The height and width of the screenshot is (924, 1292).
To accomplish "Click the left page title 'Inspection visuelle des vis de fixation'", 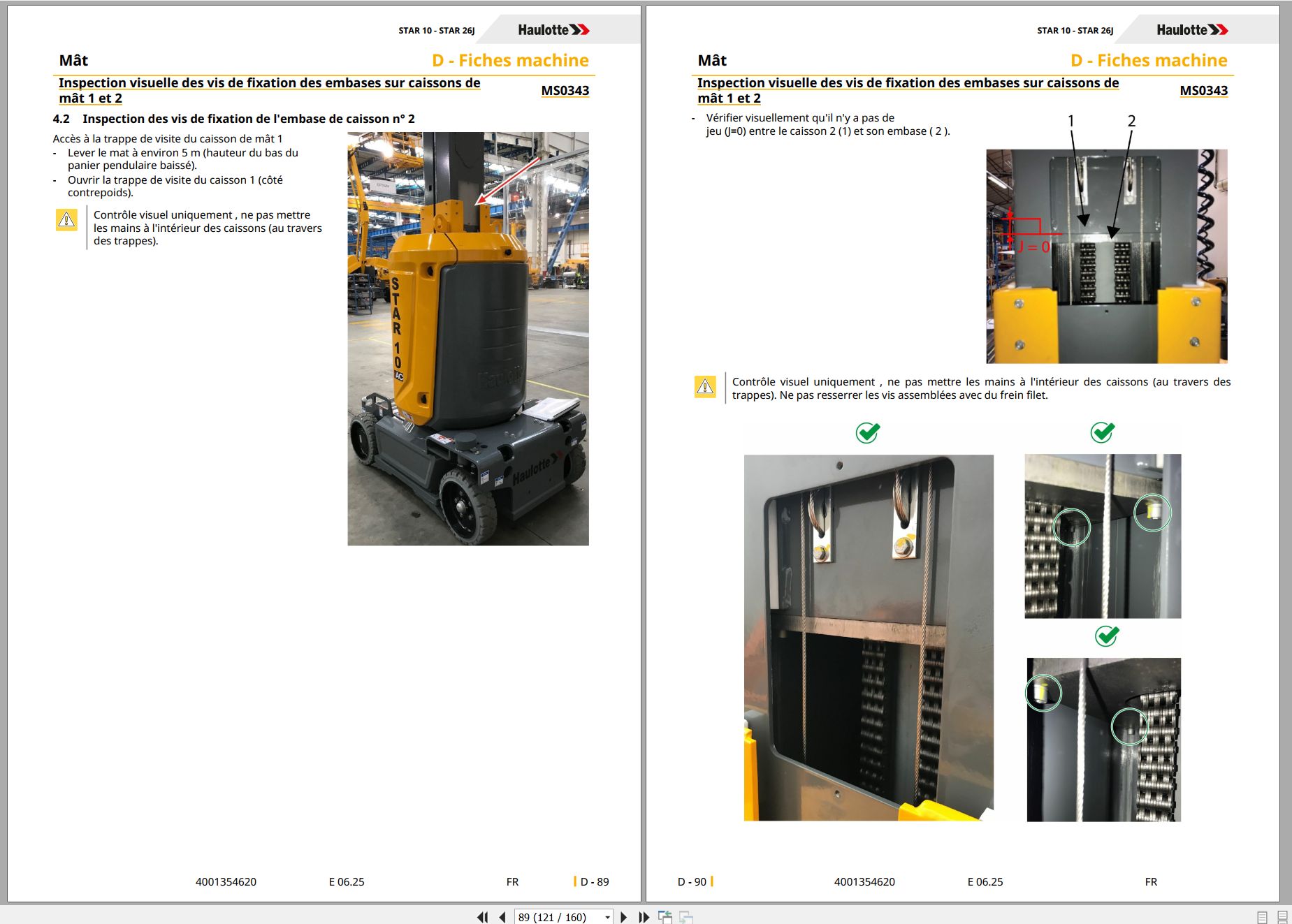I will pyautogui.click(x=270, y=90).
